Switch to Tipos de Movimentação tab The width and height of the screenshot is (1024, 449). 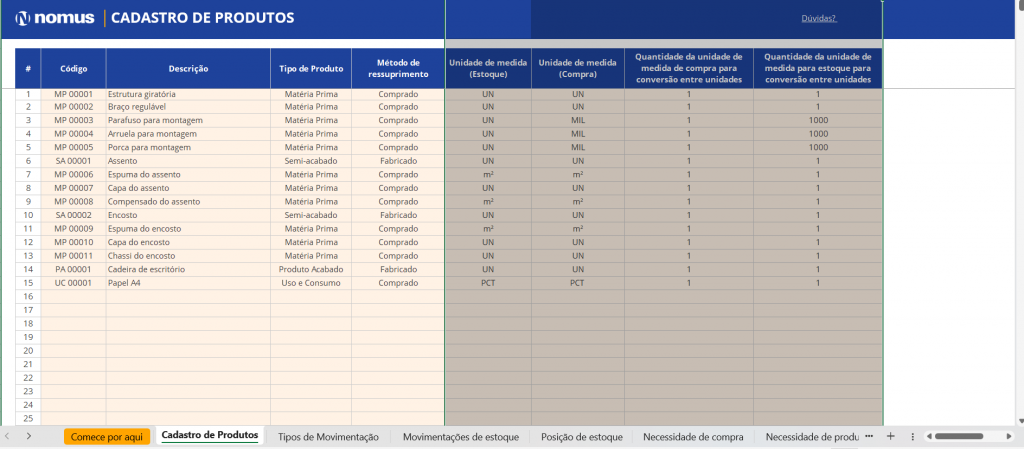click(328, 437)
